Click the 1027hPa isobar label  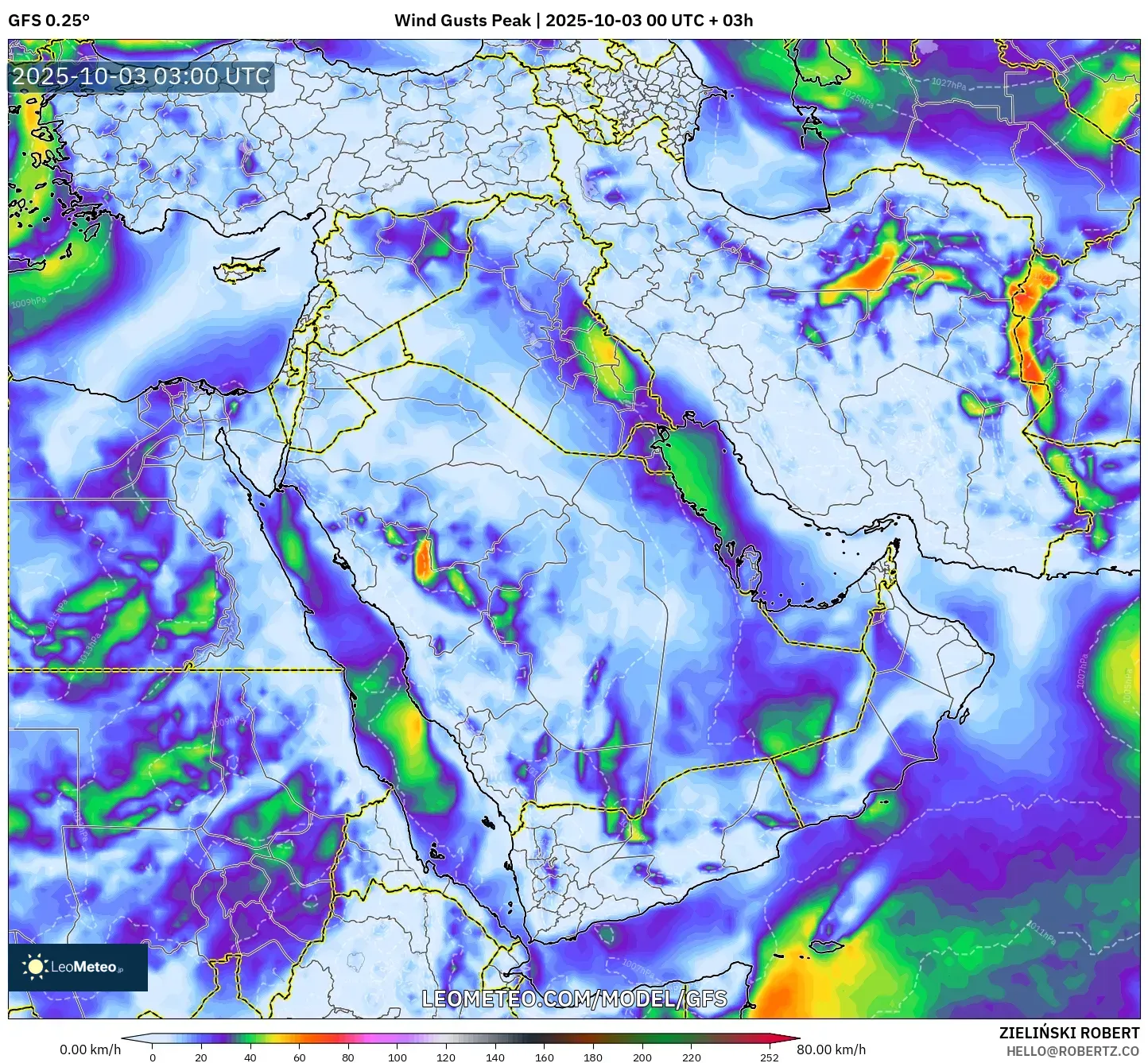(948, 83)
